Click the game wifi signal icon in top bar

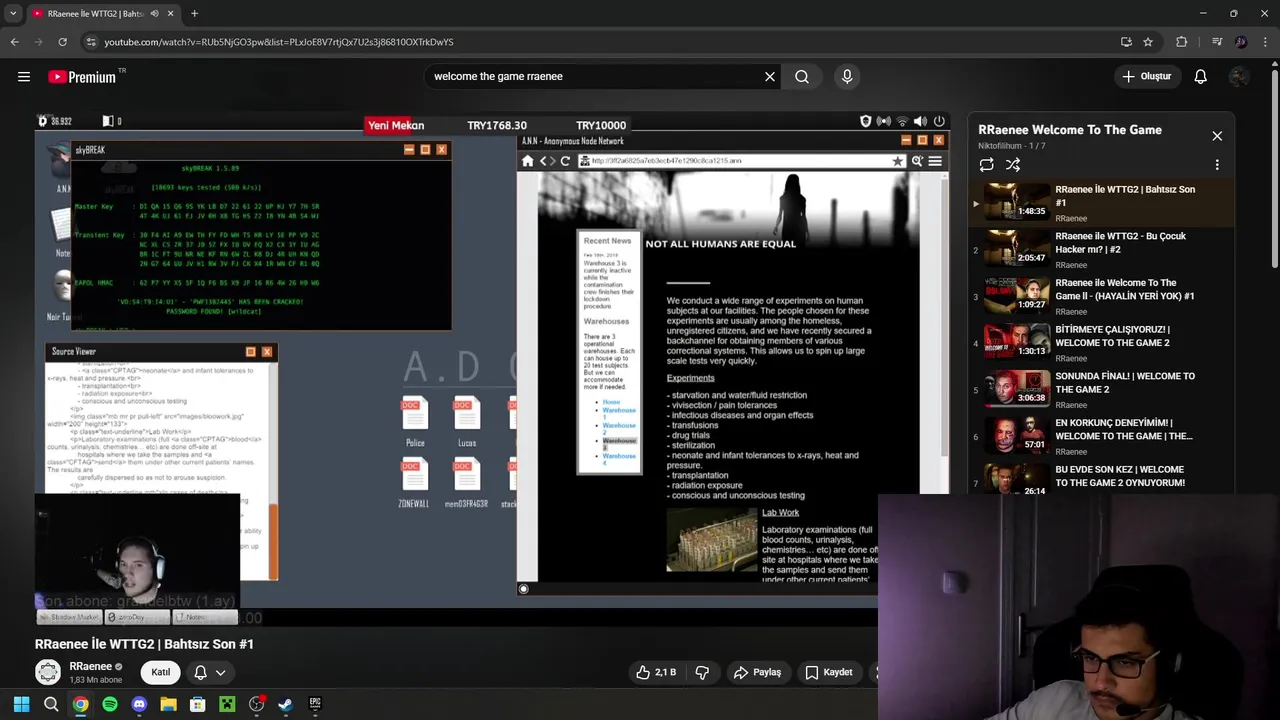(x=902, y=121)
